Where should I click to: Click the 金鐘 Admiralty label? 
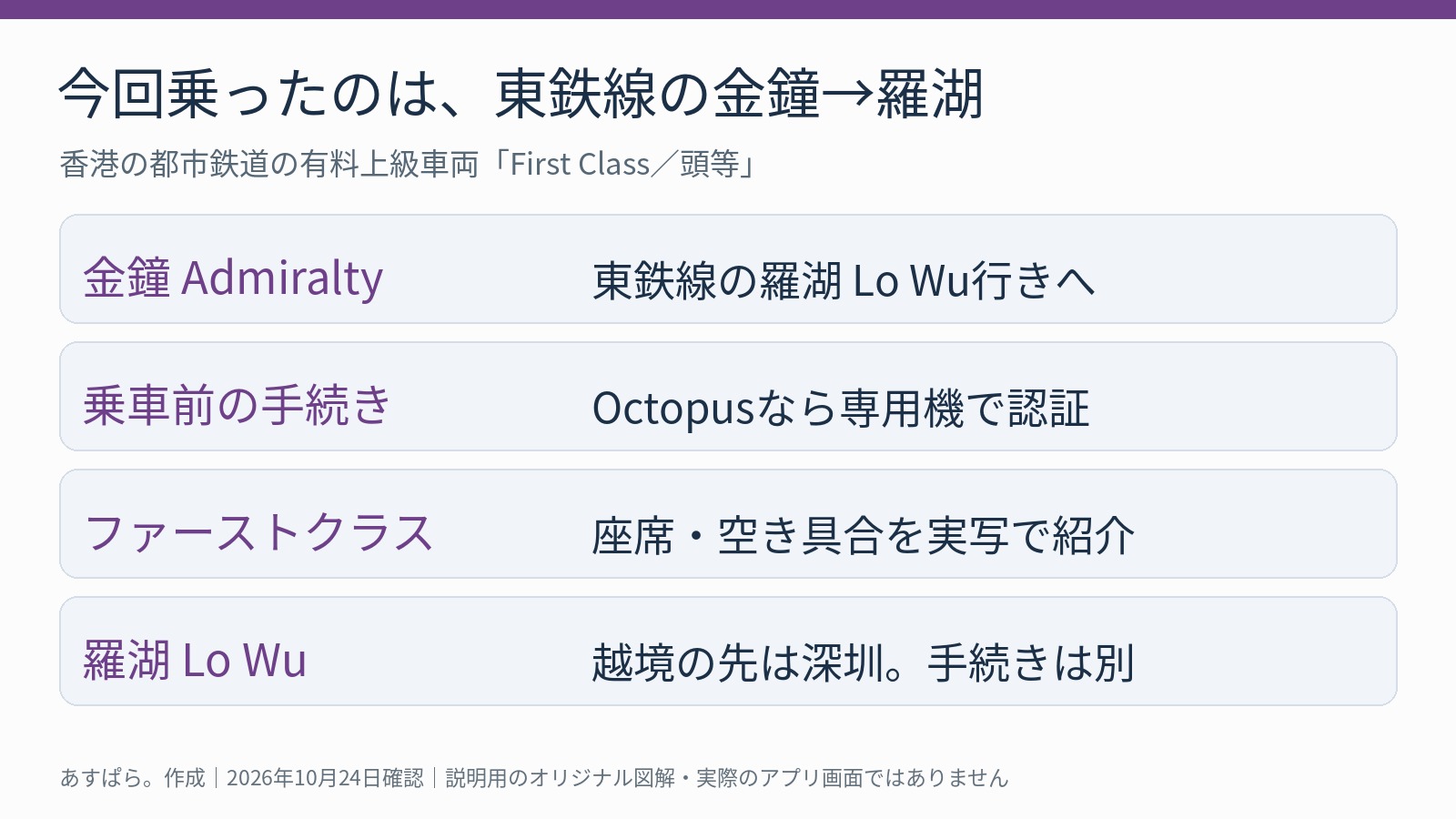coord(233,278)
